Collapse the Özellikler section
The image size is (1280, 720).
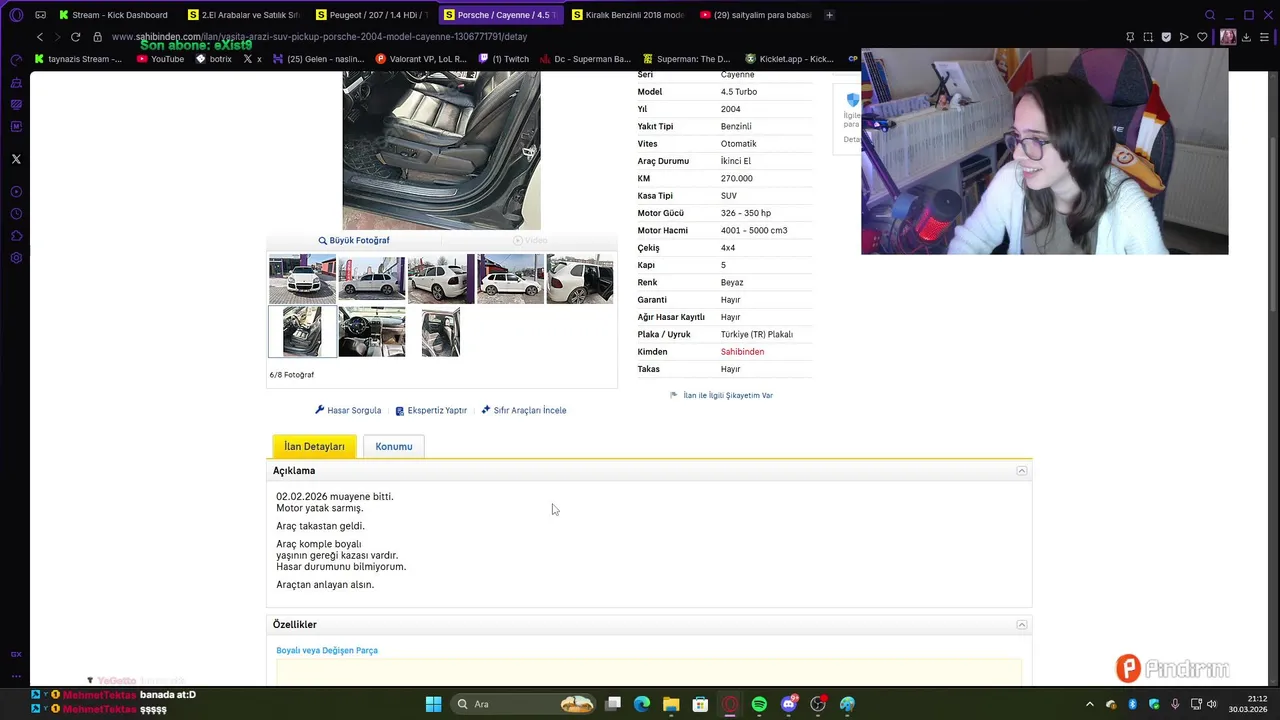point(1022,625)
